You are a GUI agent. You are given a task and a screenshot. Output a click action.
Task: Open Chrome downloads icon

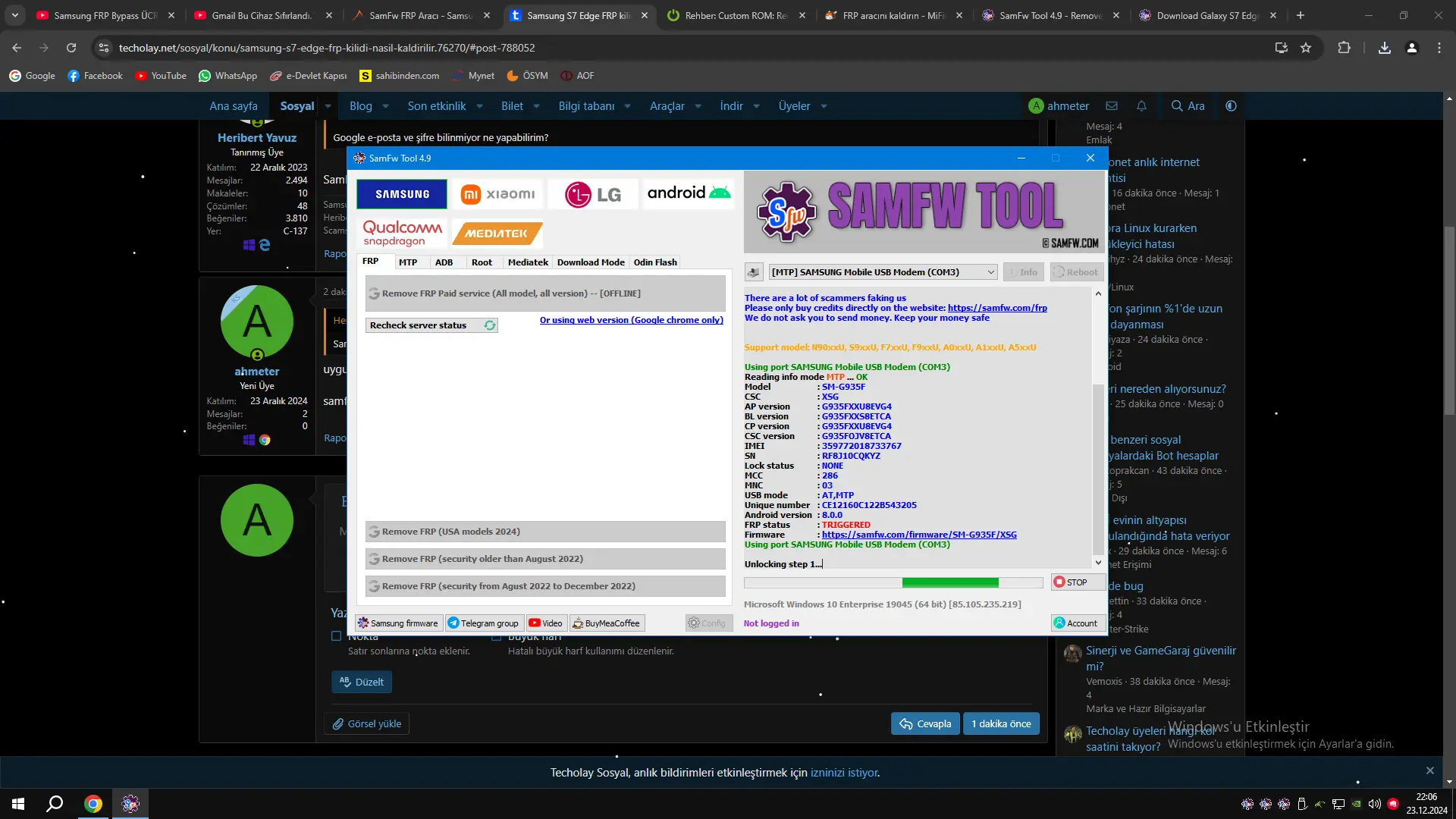point(1384,48)
